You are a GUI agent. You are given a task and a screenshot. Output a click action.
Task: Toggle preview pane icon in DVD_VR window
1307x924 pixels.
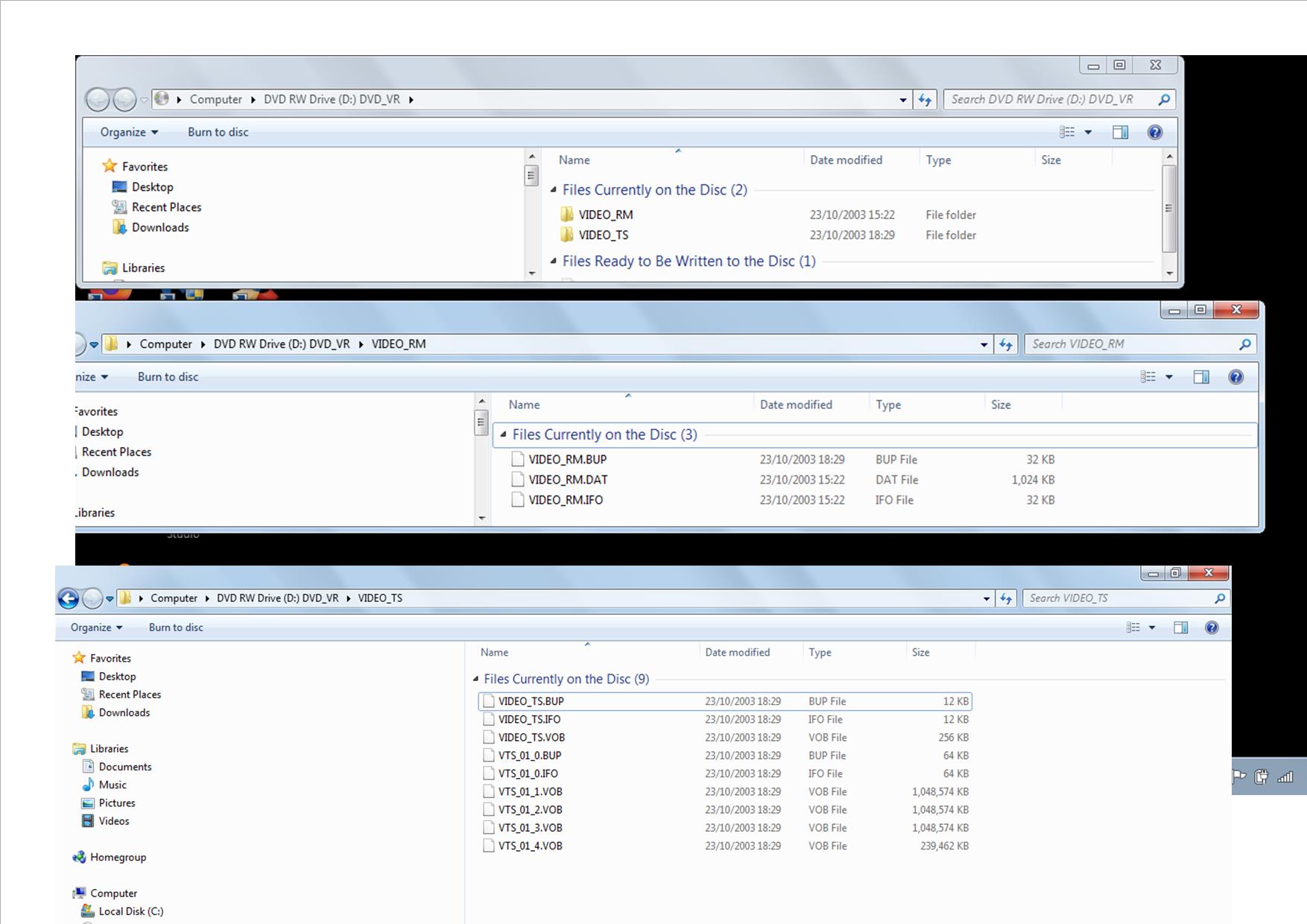(x=1120, y=132)
